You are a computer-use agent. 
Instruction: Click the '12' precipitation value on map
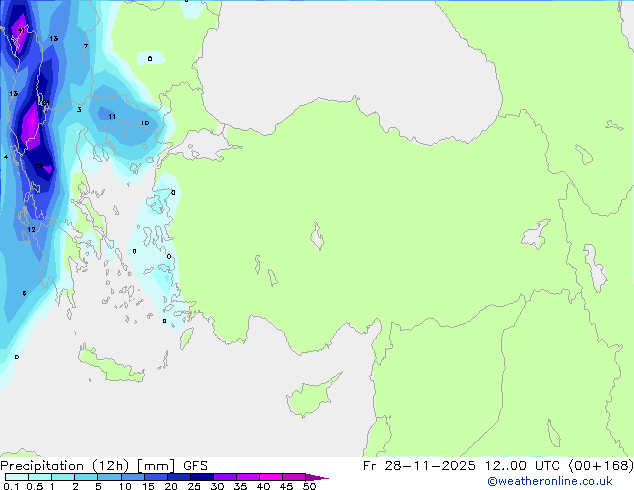(x=31, y=230)
